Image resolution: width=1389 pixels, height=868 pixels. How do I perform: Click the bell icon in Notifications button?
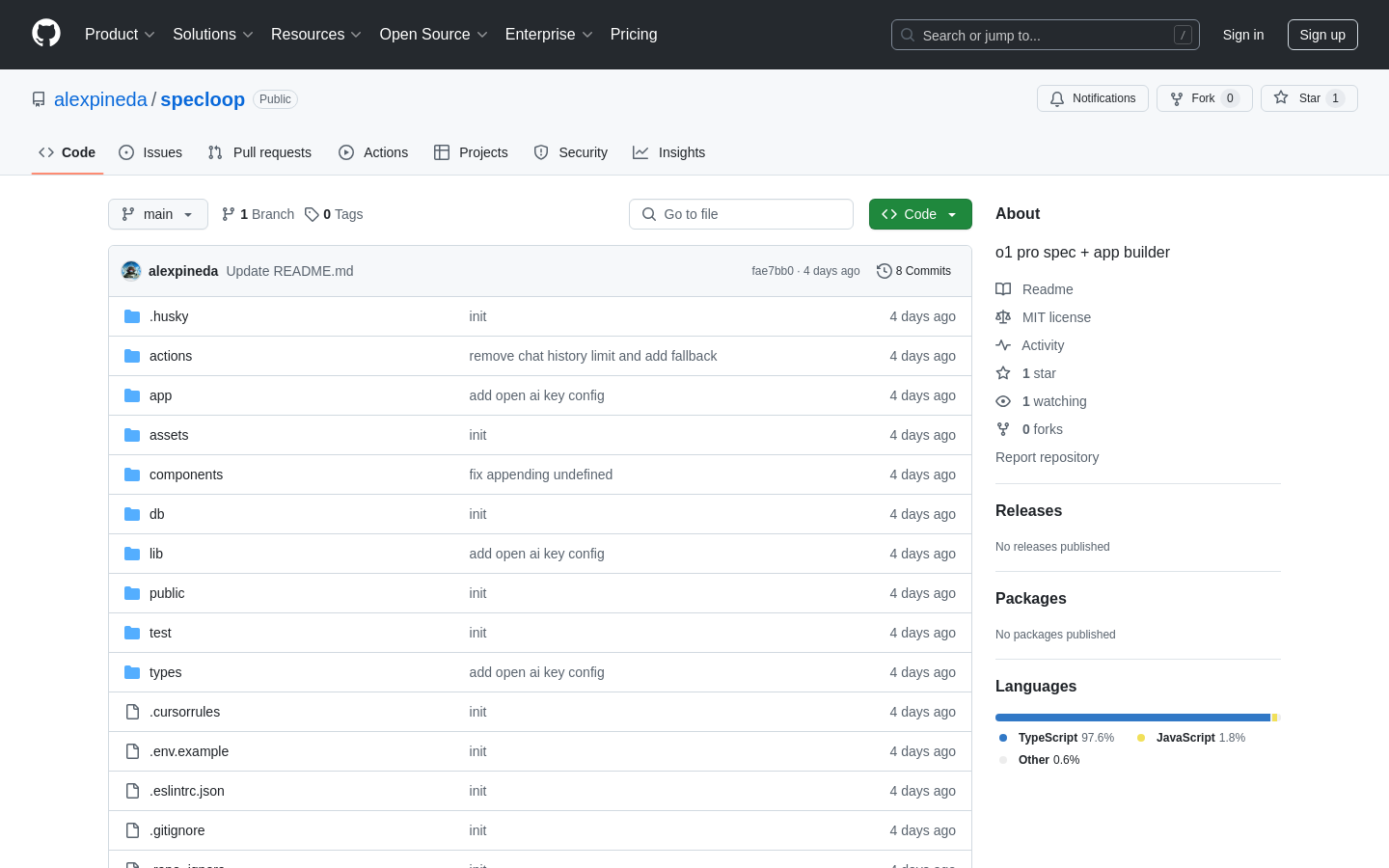1057,98
